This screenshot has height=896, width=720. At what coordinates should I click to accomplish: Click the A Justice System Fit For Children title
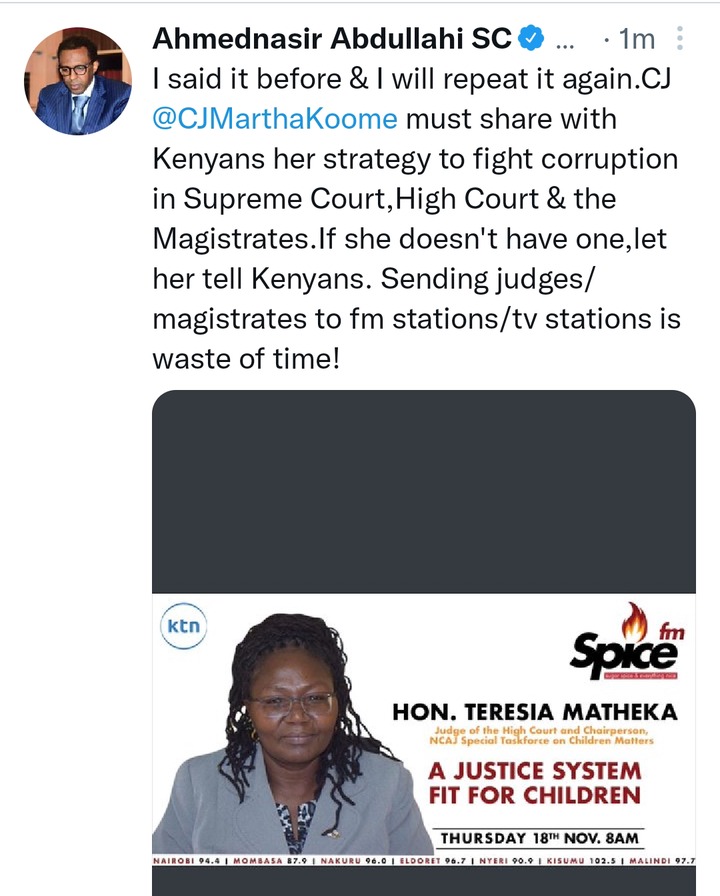pyautogui.click(x=535, y=783)
